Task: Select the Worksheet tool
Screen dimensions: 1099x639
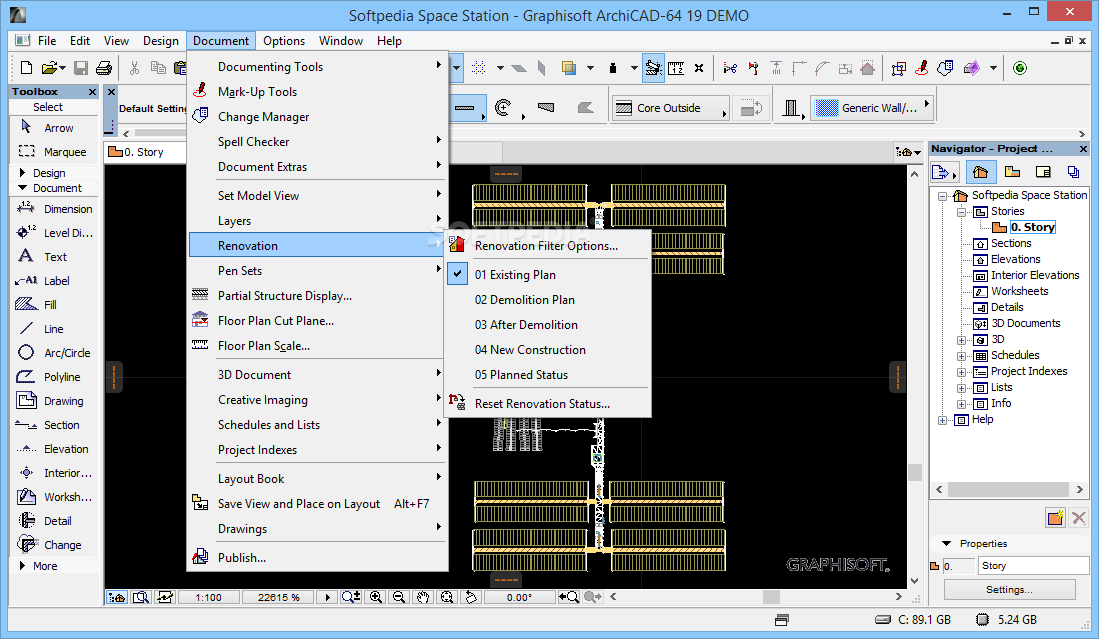Action: pos(55,497)
